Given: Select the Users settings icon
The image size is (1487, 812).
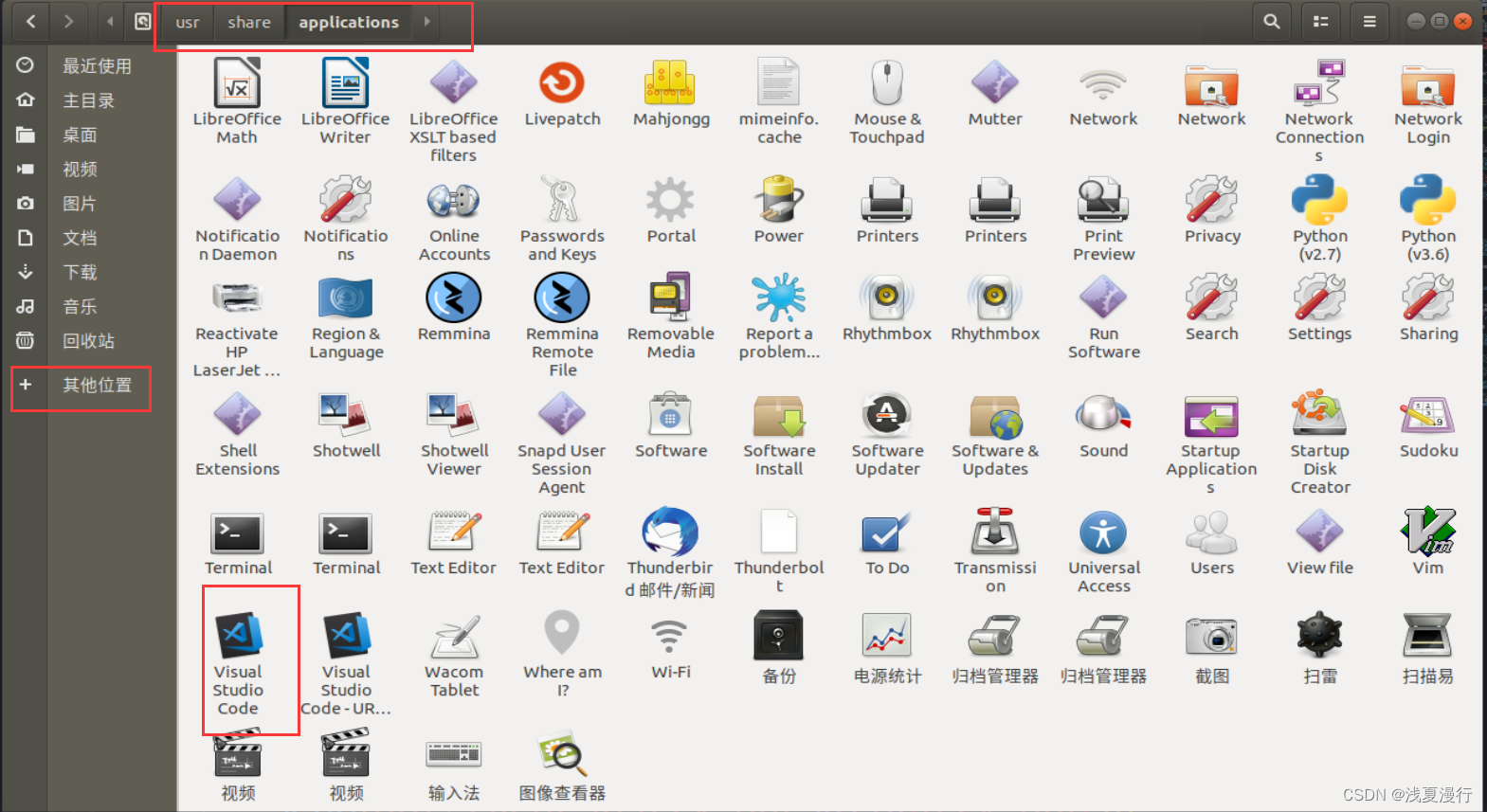Looking at the screenshot, I should 1212,532.
